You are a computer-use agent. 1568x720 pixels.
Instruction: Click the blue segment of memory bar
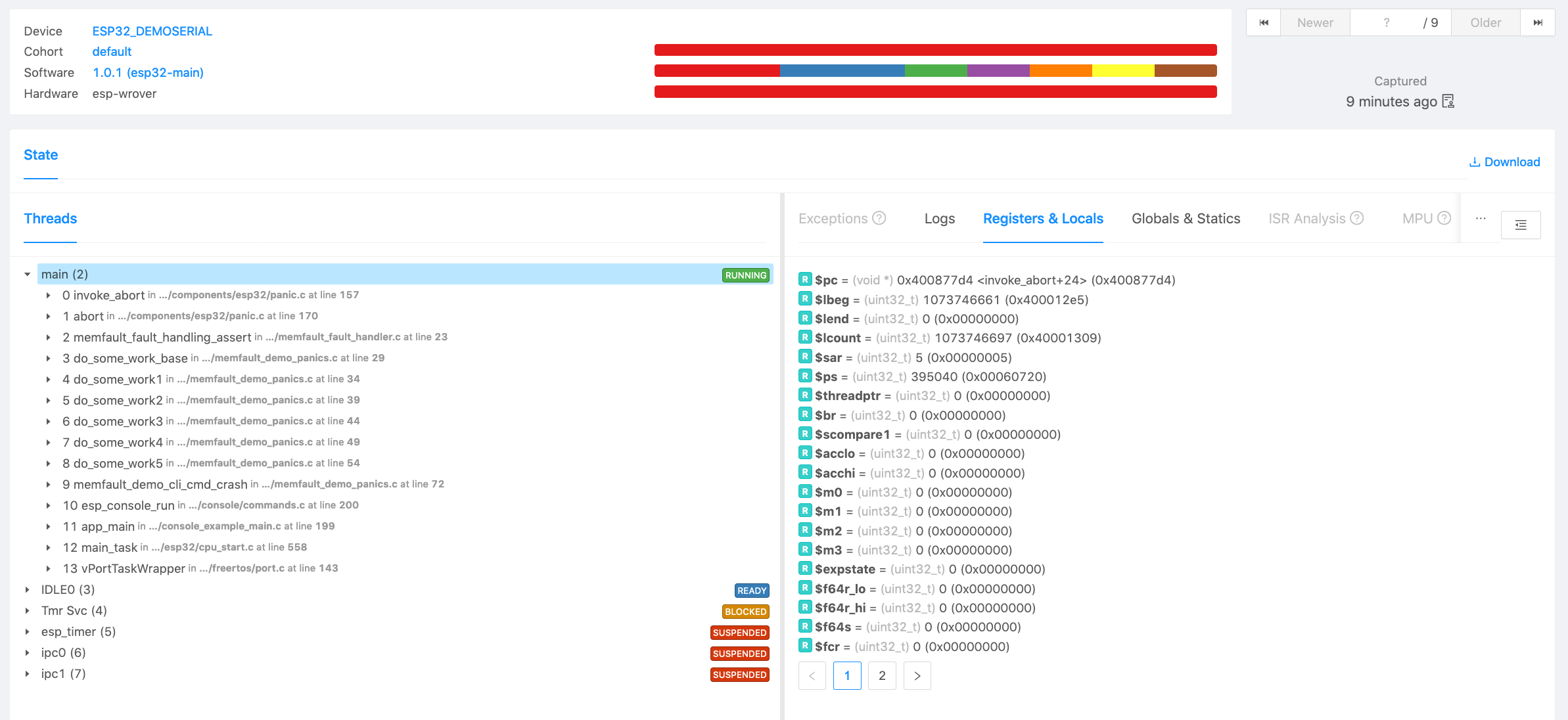[x=842, y=71]
